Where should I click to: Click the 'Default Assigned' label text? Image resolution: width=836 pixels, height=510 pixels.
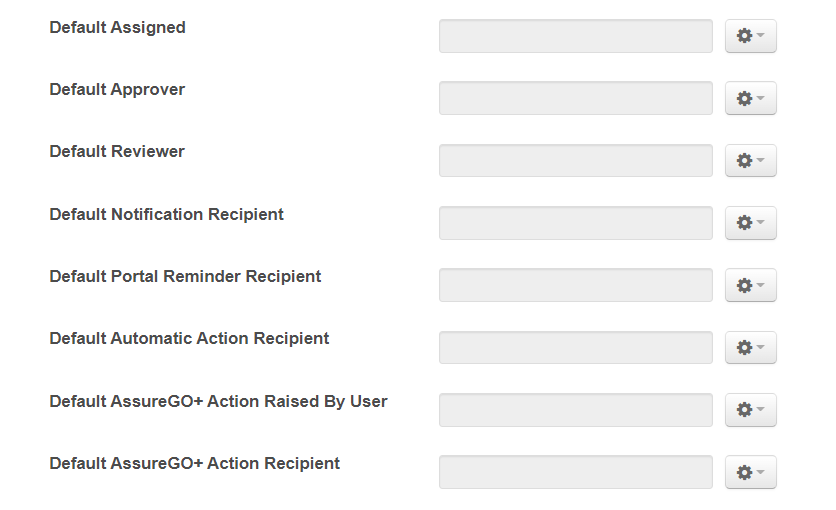pyautogui.click(x=117, y=28)
